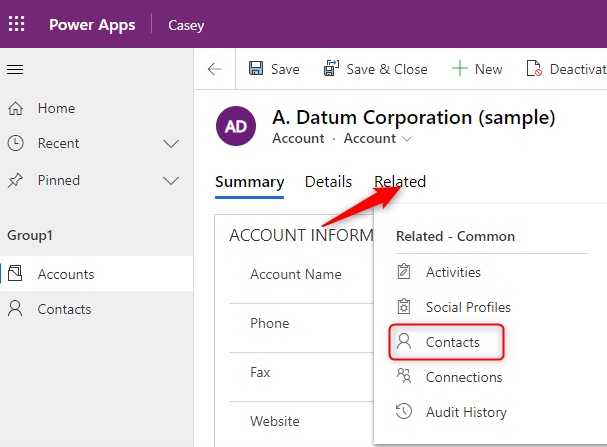Expand the Recent section chevron
Viewport: 607px width, 447px height.
[x=171, y=144]
